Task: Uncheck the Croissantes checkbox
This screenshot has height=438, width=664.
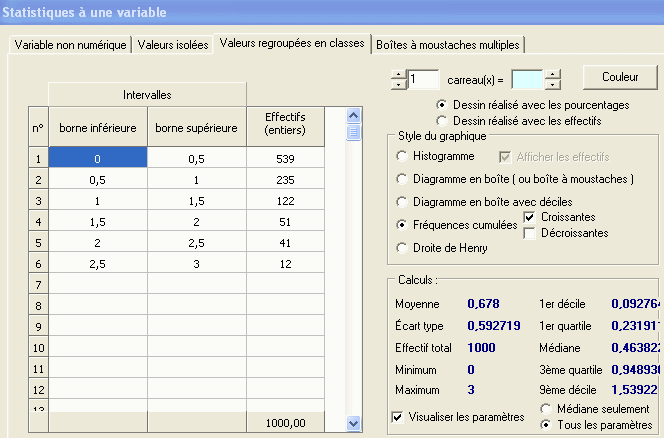Action: click(x=530, y=218)
